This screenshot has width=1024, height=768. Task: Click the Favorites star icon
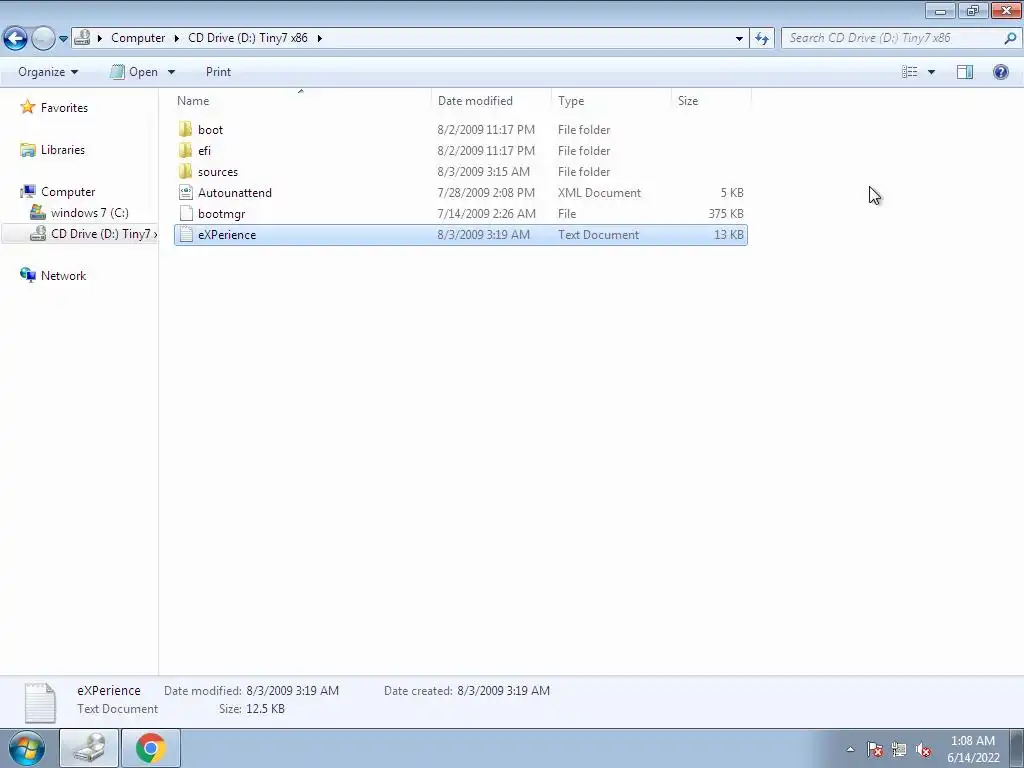[x=27, y=107]
